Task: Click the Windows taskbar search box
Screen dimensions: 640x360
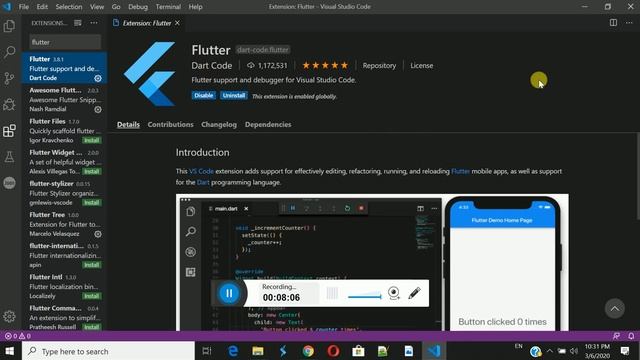Action: coord(109,351)
